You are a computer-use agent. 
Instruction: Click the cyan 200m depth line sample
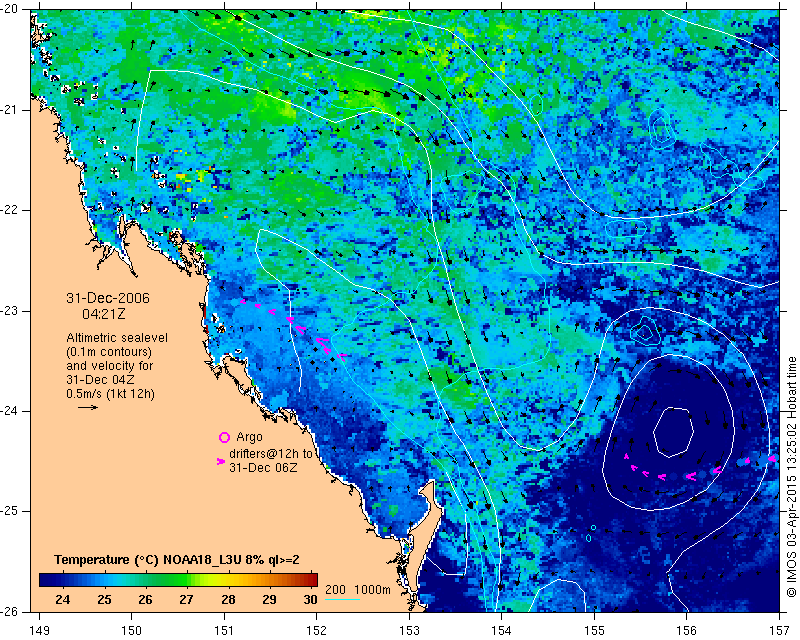coord(343,599)
